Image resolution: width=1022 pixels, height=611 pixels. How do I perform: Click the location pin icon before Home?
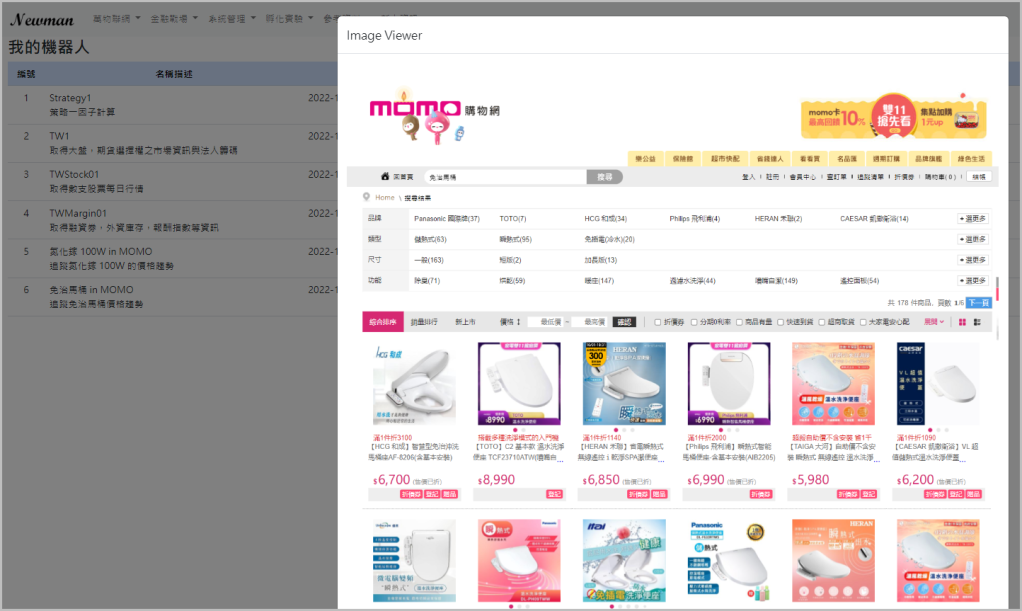click(x=367, y=198)
